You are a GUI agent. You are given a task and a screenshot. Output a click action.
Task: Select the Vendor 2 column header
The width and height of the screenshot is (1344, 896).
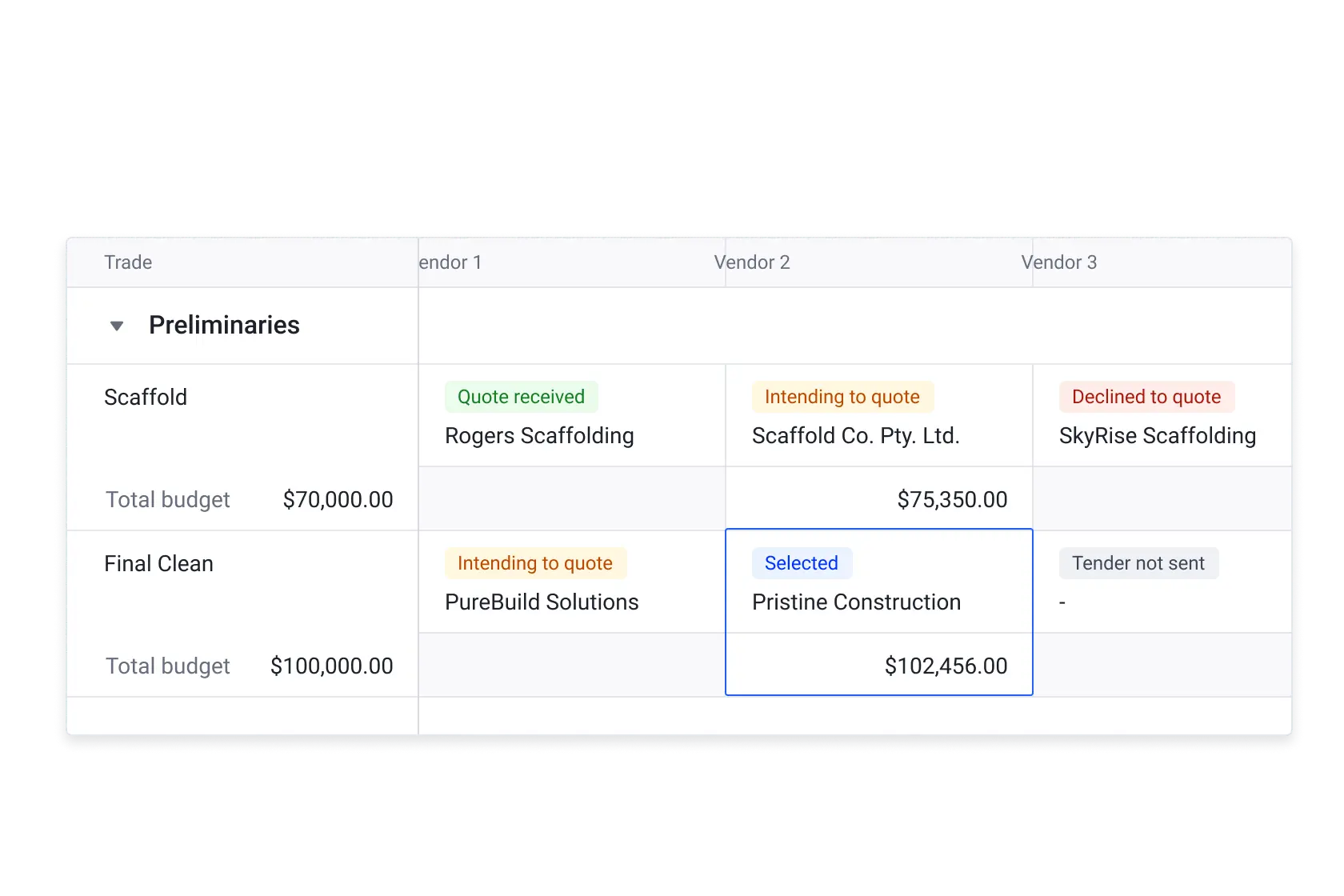[x=752, y=262]
